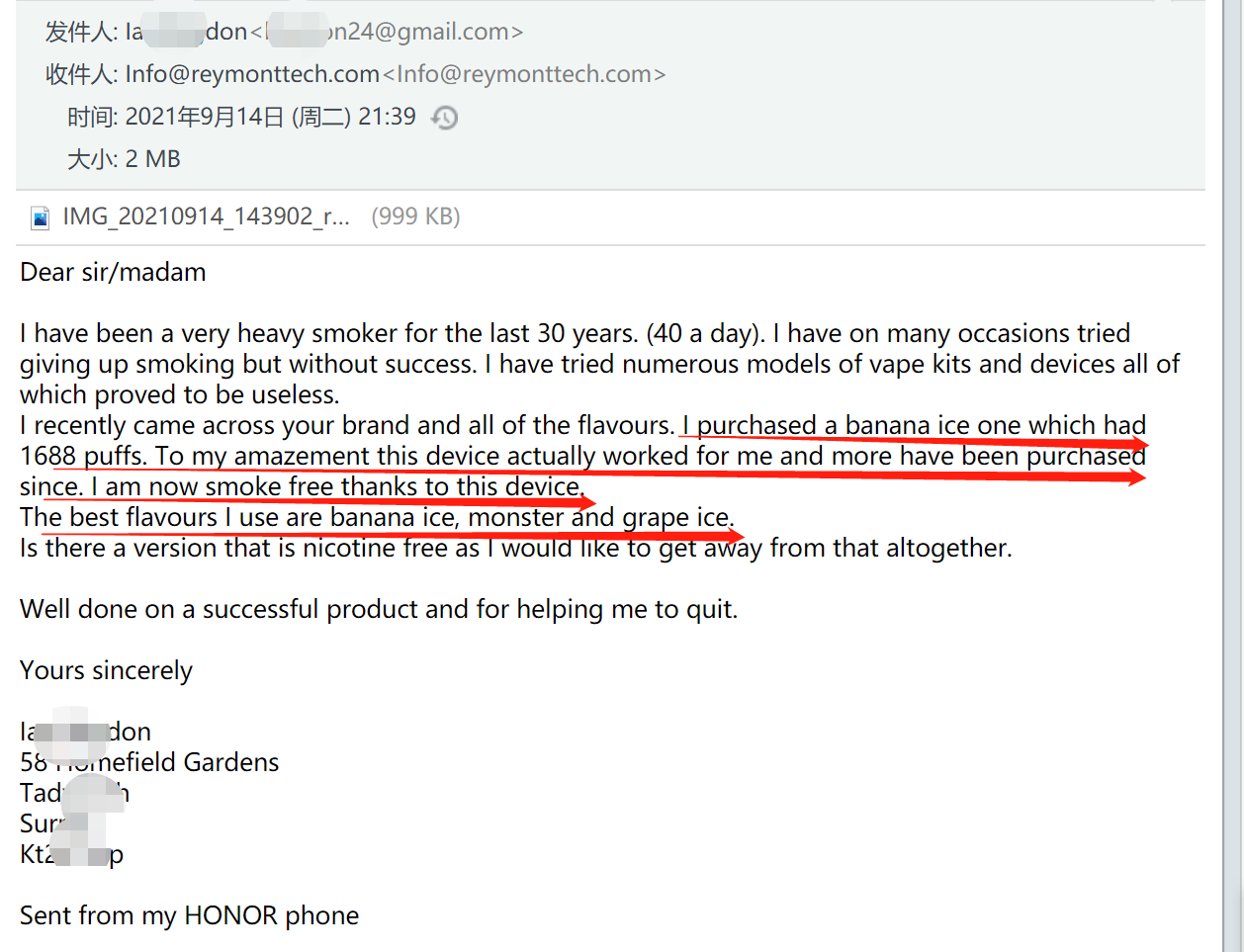Click the attachment size (999 KB) label
Image resolution: width=1244 pixels, height=952 pixels.
pos(415,216)
